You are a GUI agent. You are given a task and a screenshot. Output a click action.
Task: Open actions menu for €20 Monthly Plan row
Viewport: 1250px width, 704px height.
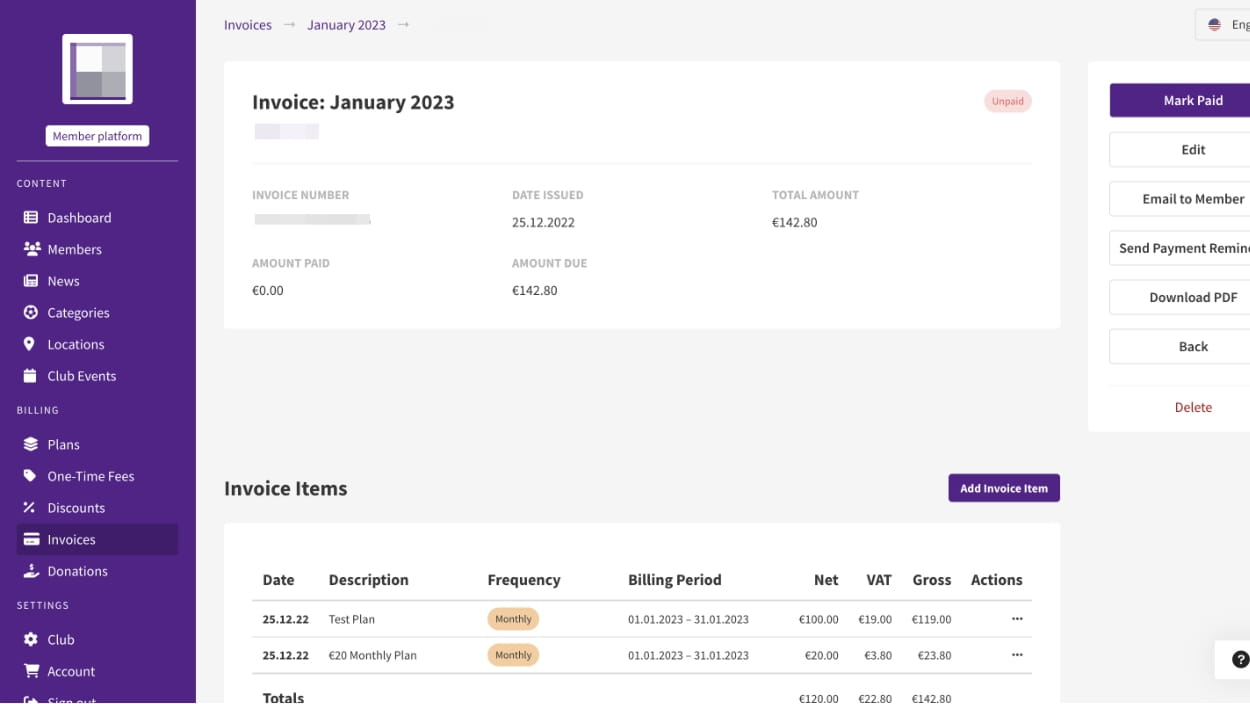pyautogui.click(x=1017, y=655)
